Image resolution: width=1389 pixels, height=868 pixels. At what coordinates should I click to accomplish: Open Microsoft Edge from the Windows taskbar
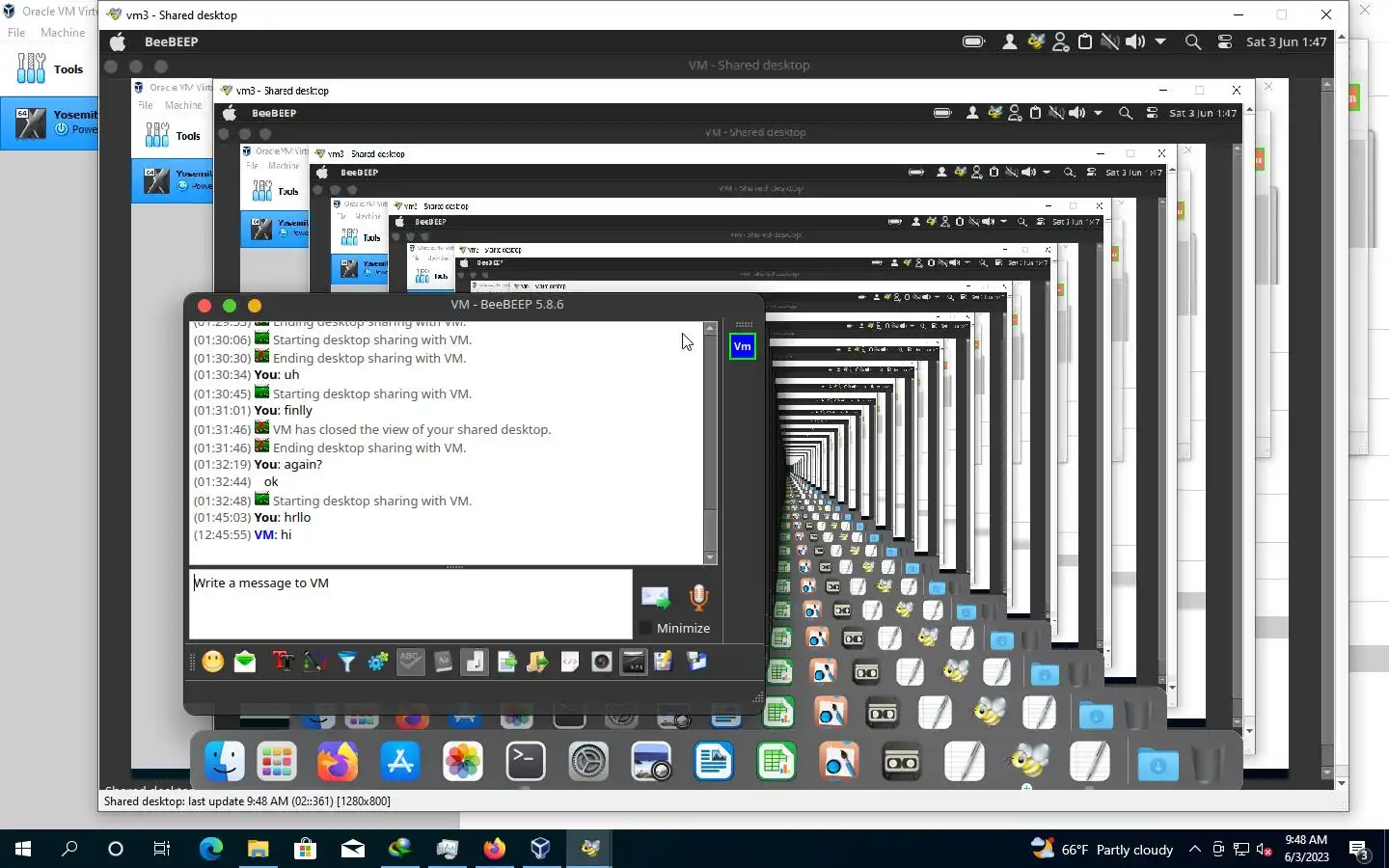click(210, 849)
